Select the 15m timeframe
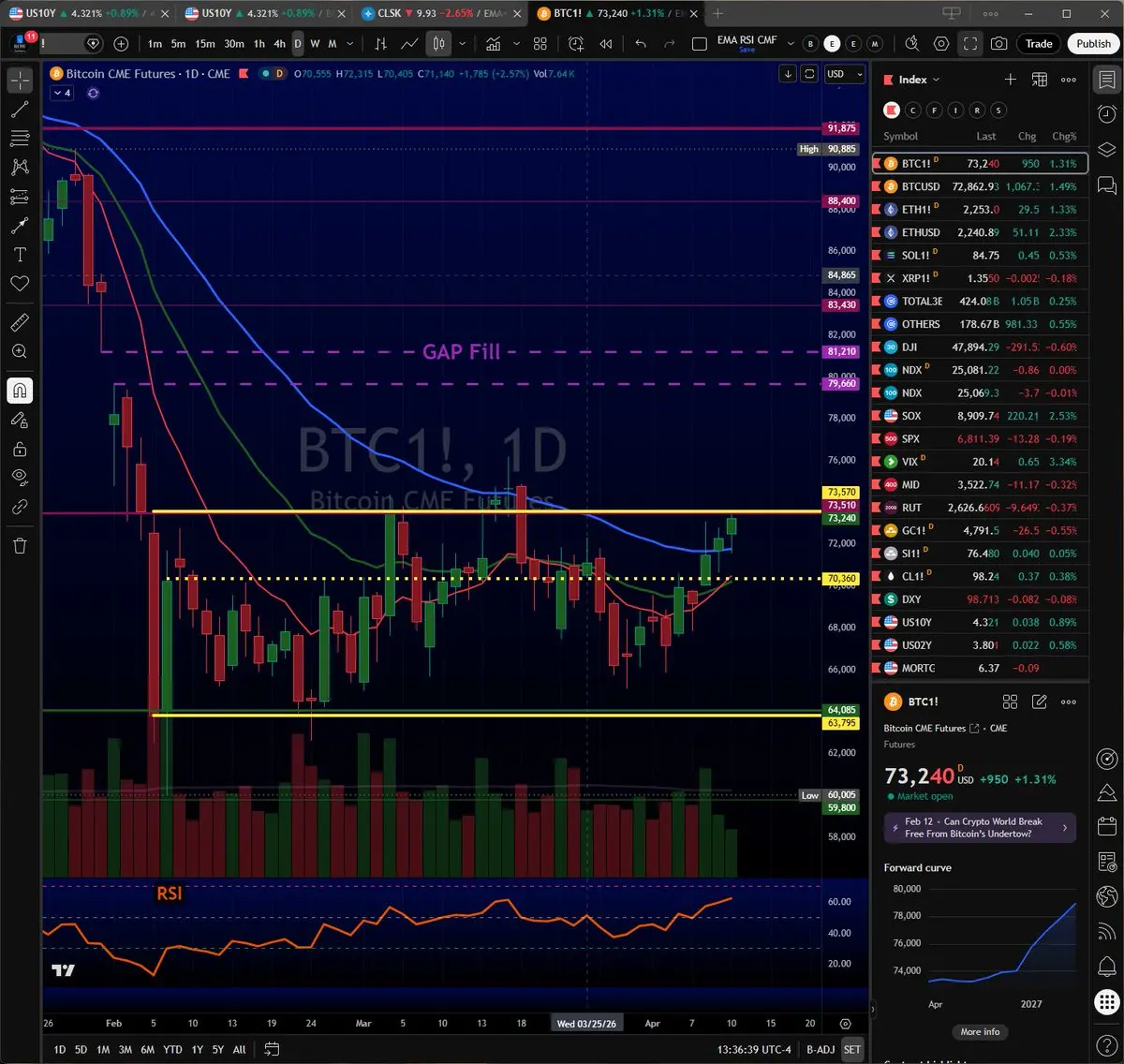 (x=205, y=43)
